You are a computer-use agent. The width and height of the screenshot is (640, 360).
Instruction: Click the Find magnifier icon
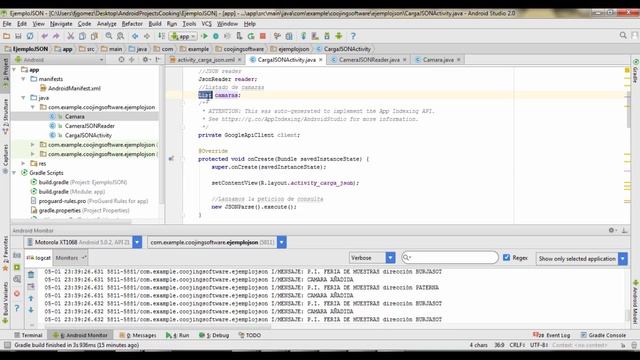point(109,36)
